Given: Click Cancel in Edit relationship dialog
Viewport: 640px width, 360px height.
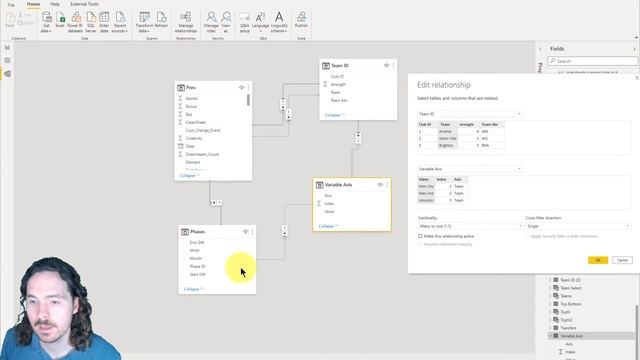Looking at the screenshot, I should [622, 260].
